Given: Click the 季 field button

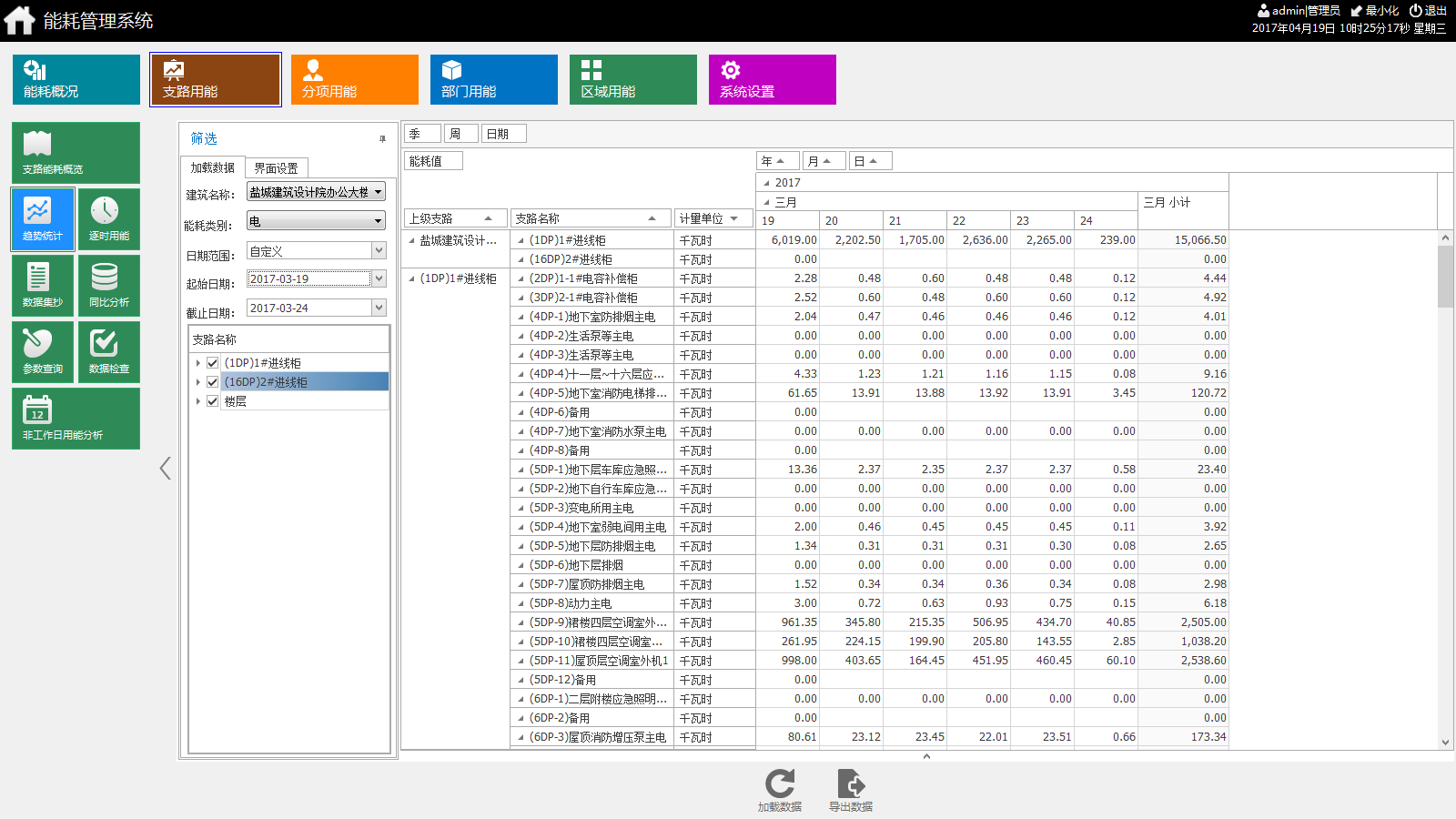Looking at the screenshot, I should point(423,134).
